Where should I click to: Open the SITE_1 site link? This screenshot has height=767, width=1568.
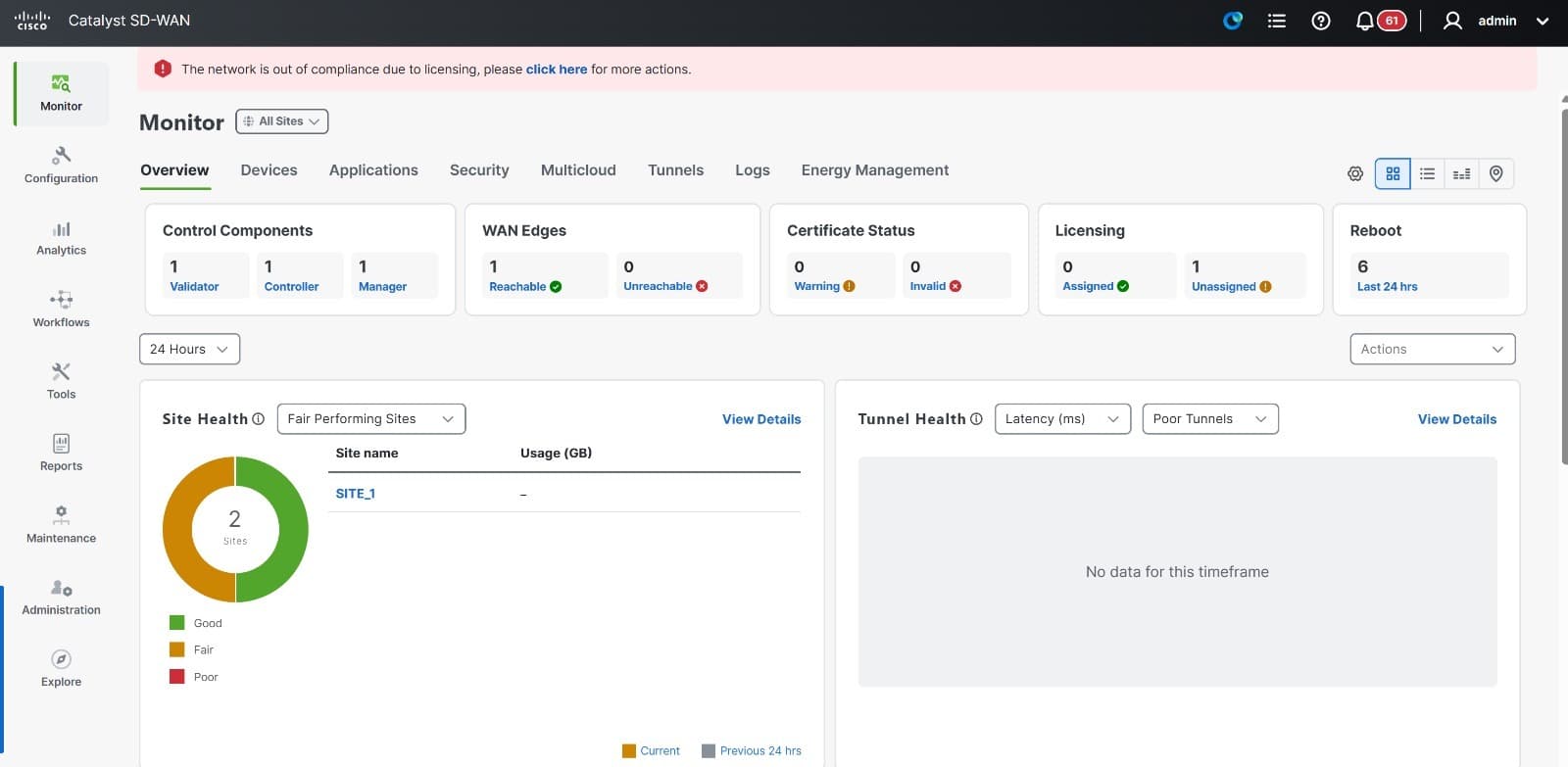coord(355,494)
